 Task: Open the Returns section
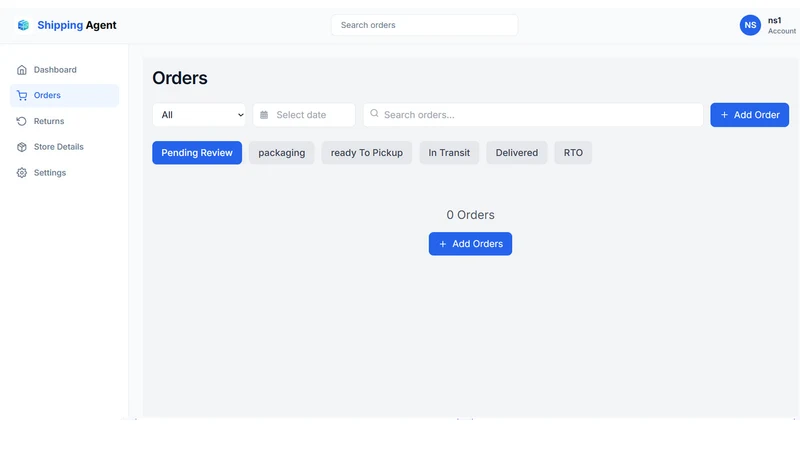tap(64, 121)
